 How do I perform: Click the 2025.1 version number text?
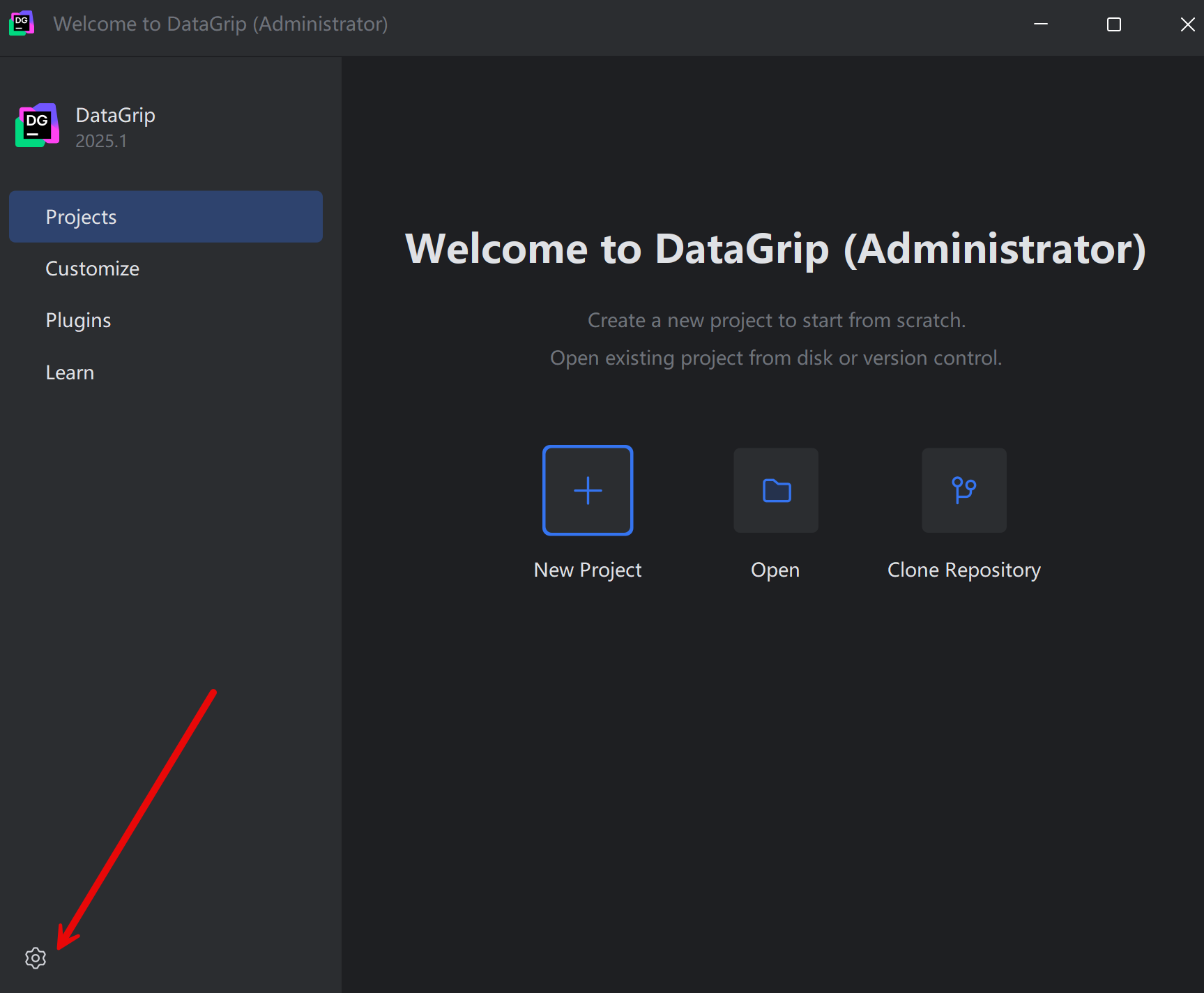click(101, 141)
